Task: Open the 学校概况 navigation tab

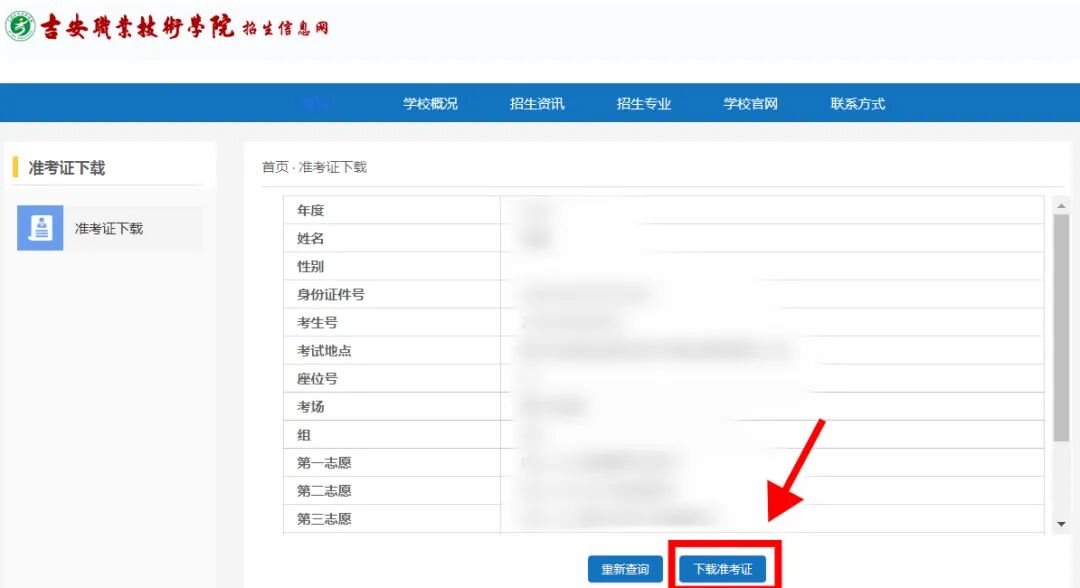Action: (430, 104)
